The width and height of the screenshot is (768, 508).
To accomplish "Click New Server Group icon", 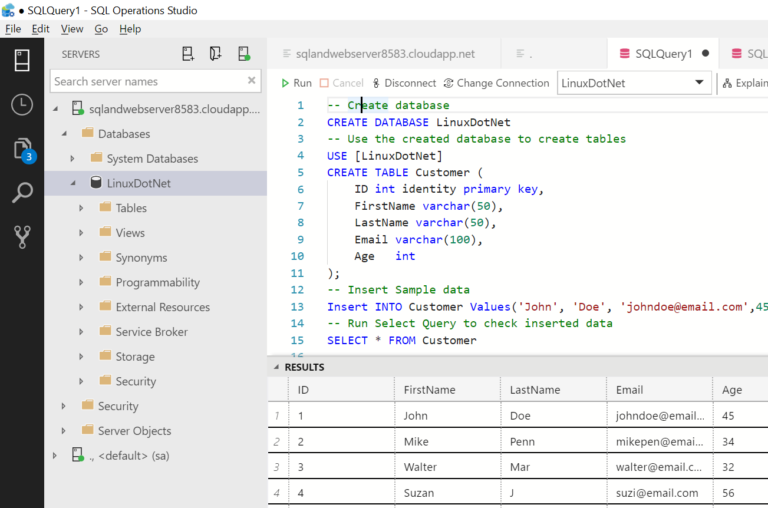I will (x=216, y=54).
